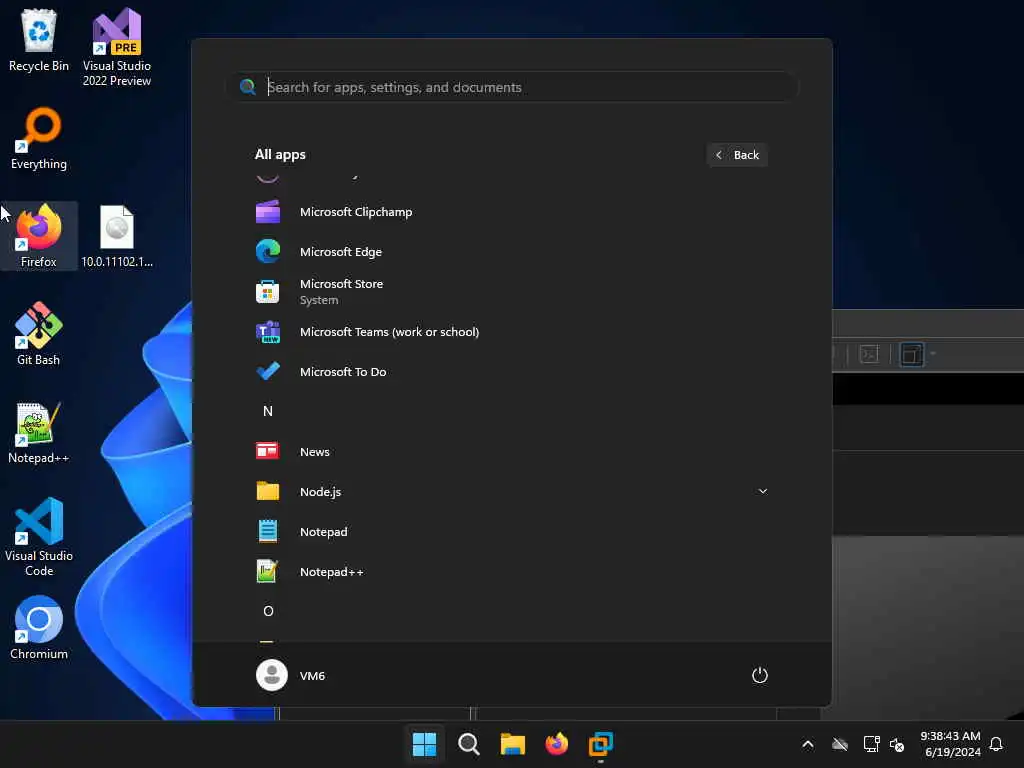
Task: Launch Microsoft To Do
Action: click(511, 372)
